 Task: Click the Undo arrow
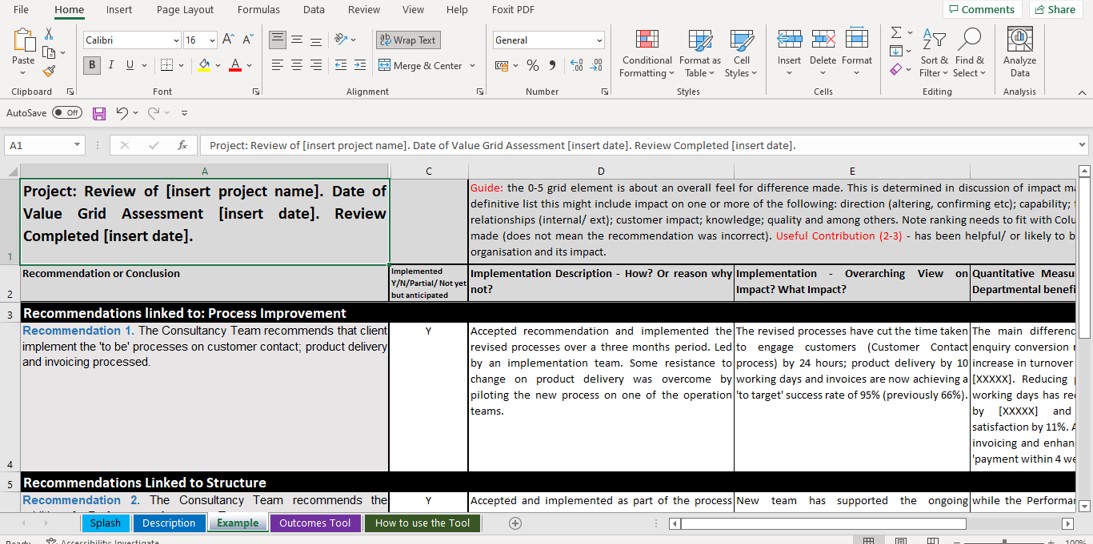(x=122, y=113)
